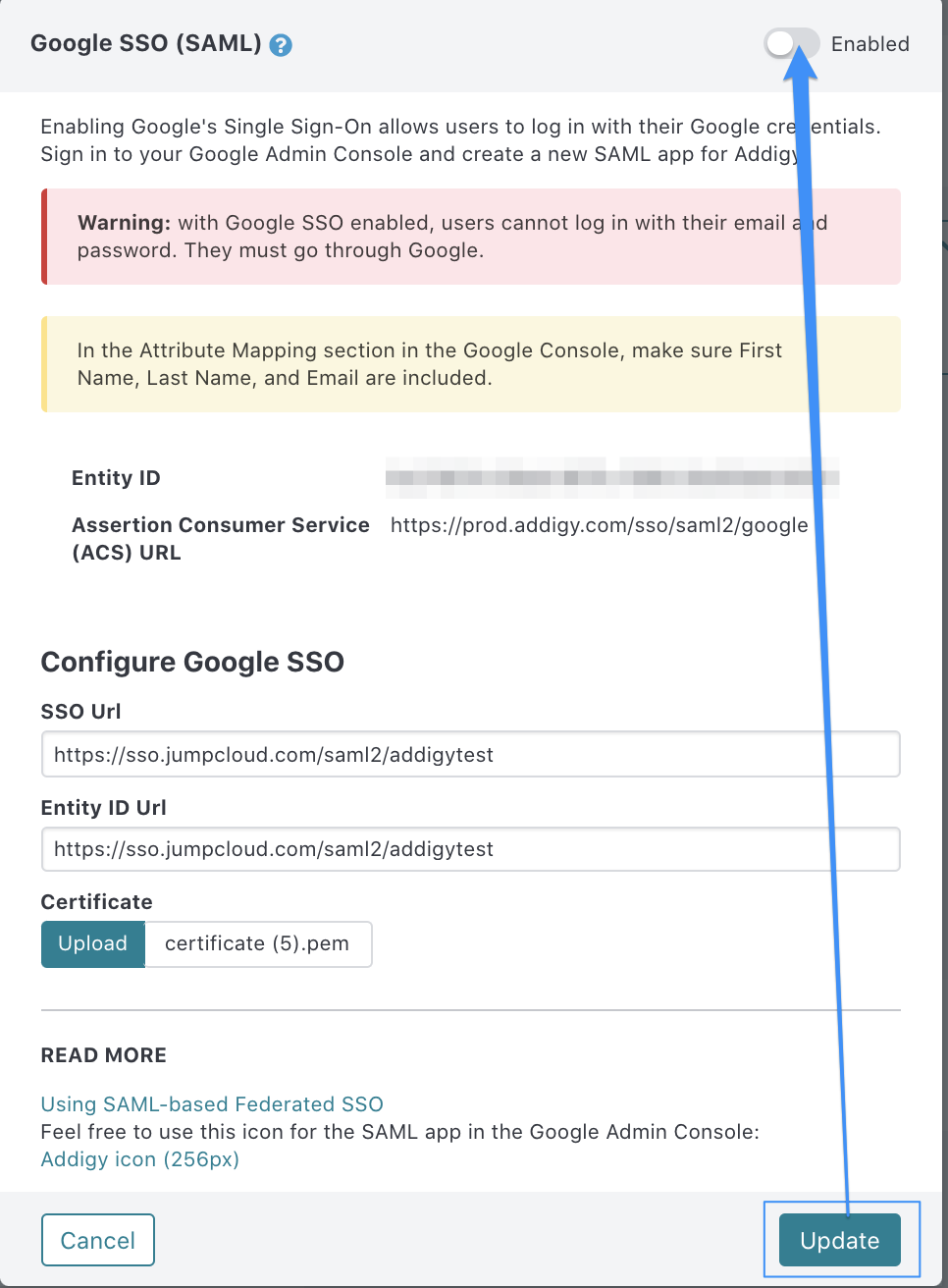Screen dimensions: 948x1288
Task: Click the red Warning message box
Action: tap(471, 237)
